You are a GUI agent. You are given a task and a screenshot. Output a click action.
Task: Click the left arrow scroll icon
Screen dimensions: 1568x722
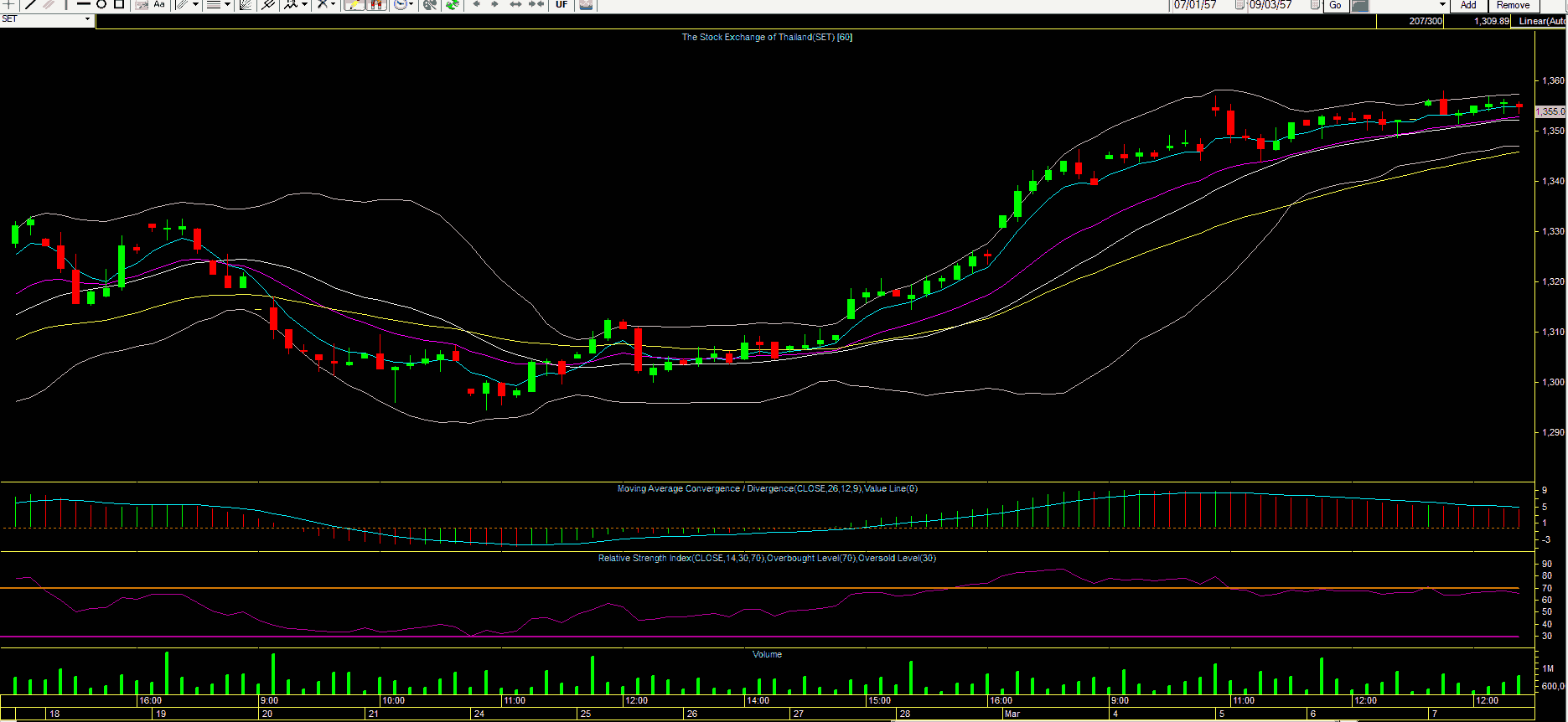[x=476, y=4]
